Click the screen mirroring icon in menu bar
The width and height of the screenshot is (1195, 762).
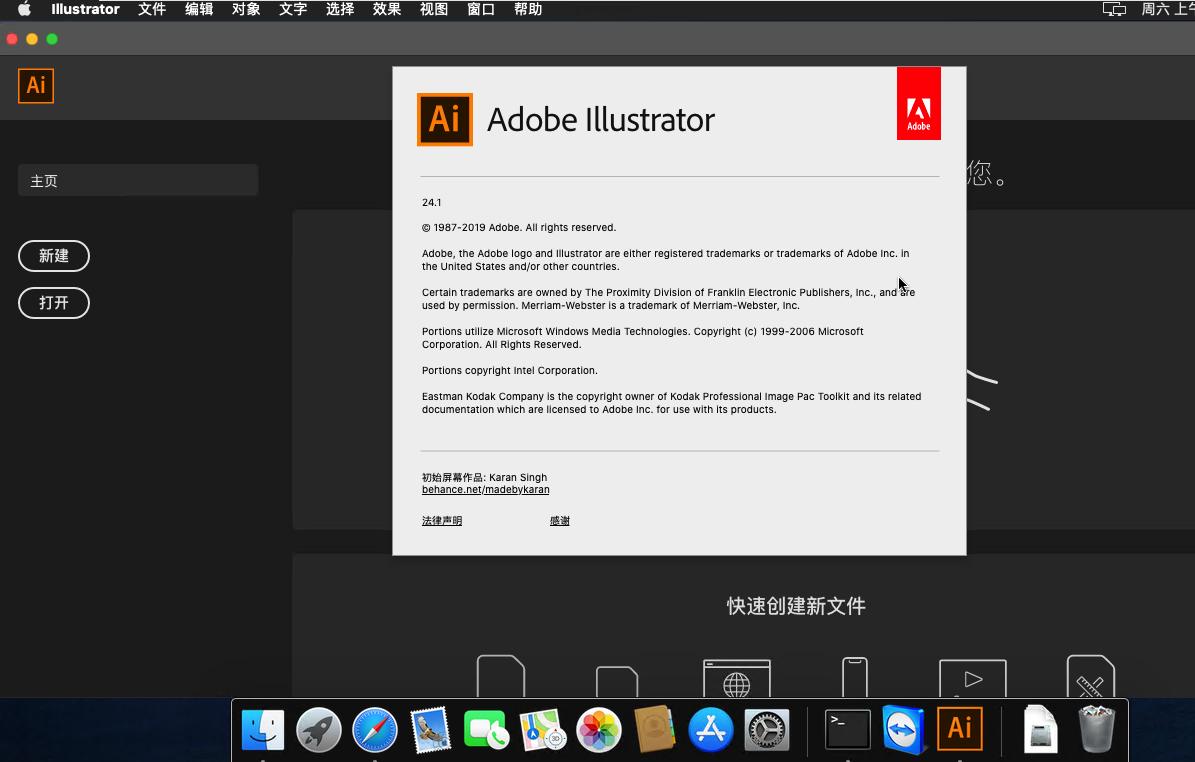point(1114,9)
